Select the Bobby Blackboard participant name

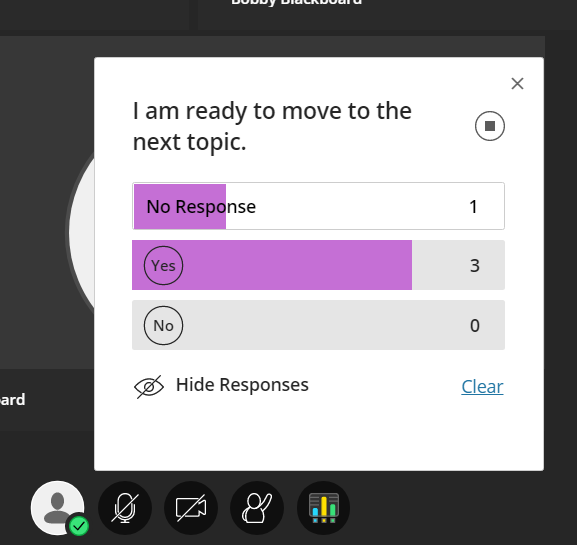point(296,2)
